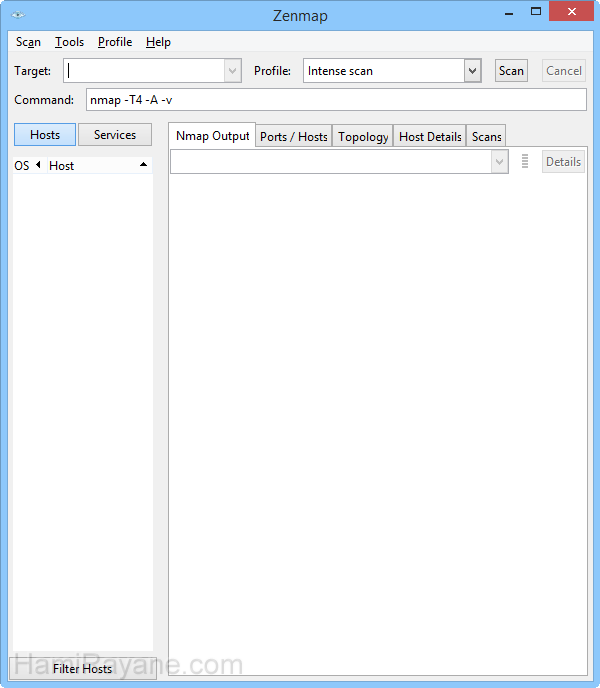Click into the Target input field

144,71
